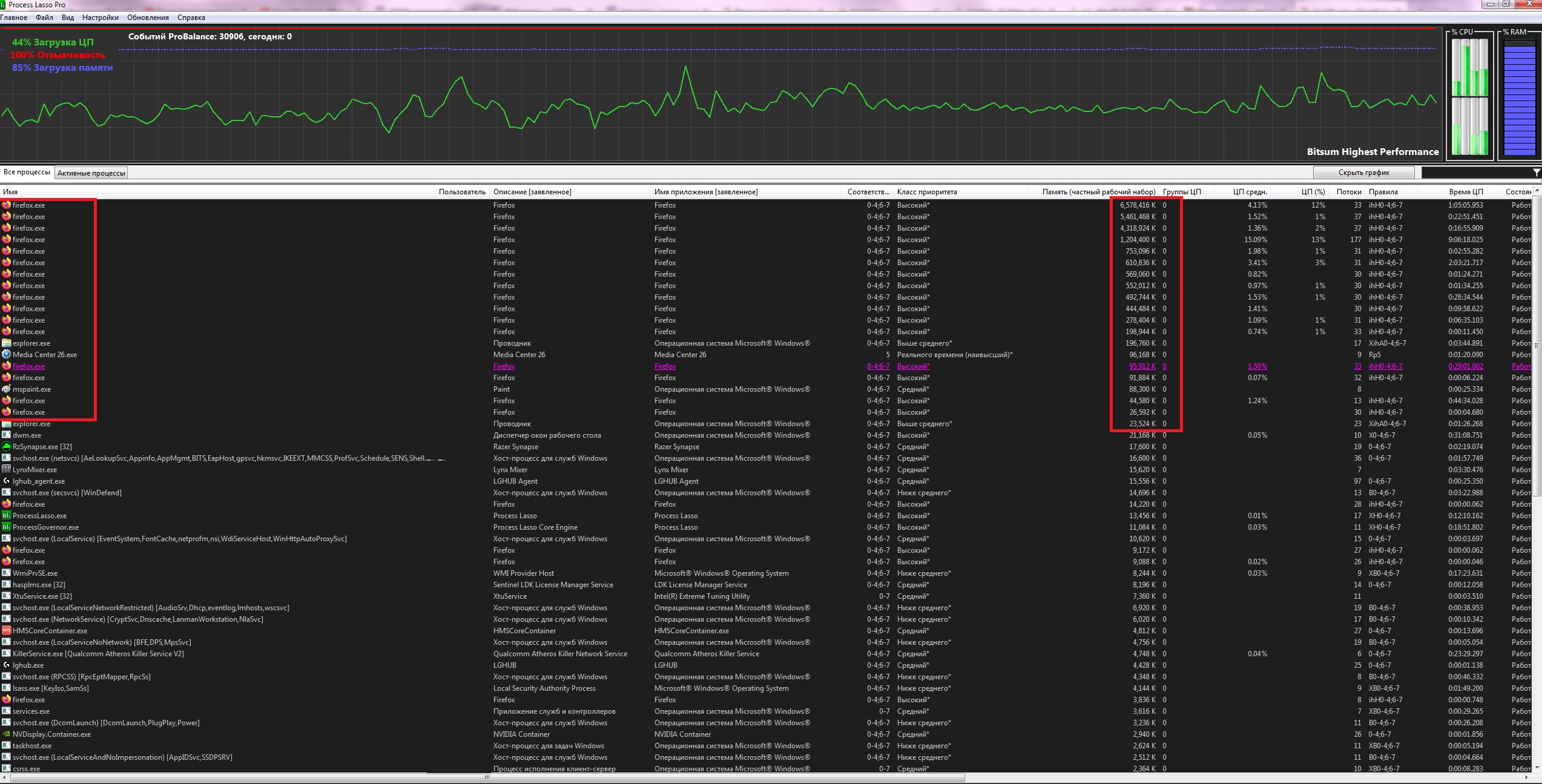
Task: Click the NVDisplay.Container.exe process icon
Action: [7, 734]
